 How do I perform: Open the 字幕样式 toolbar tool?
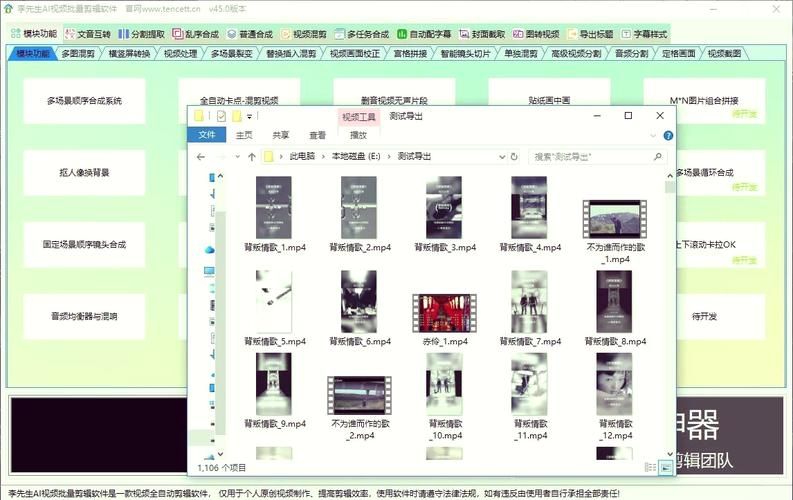coord(644,34)
